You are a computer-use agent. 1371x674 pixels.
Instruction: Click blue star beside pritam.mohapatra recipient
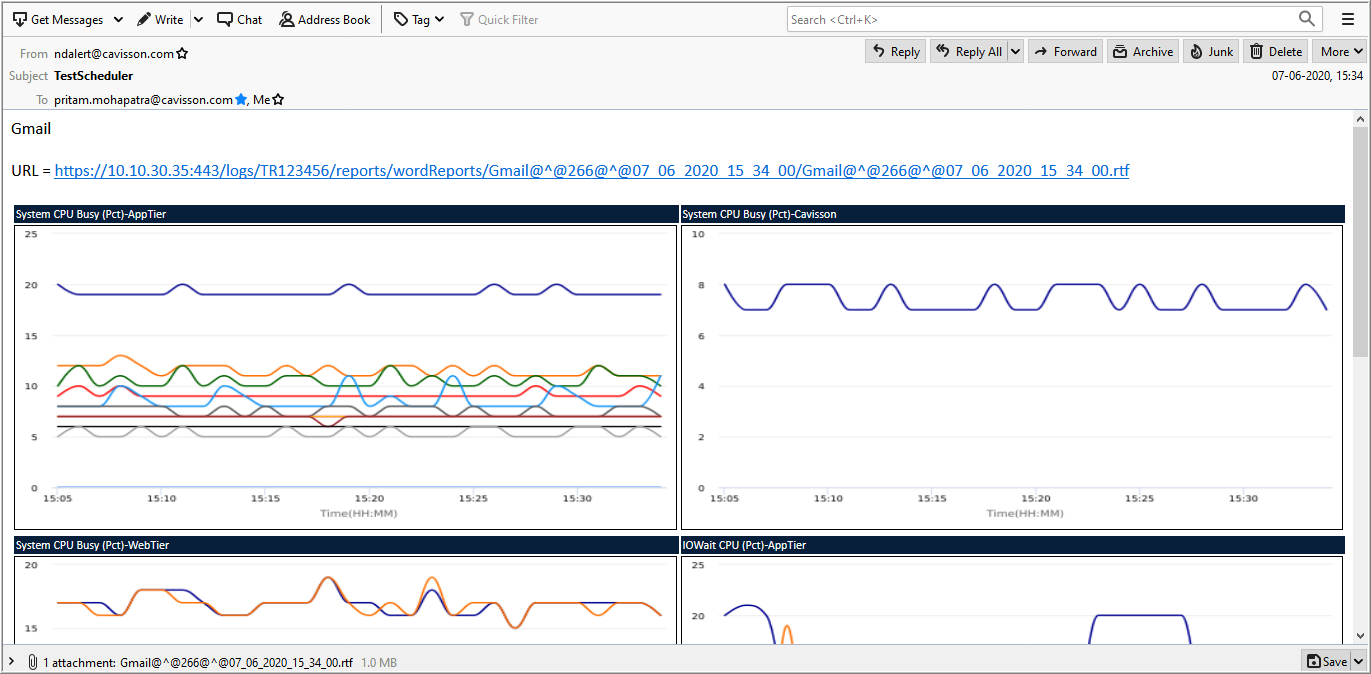[x=240, y=100]
